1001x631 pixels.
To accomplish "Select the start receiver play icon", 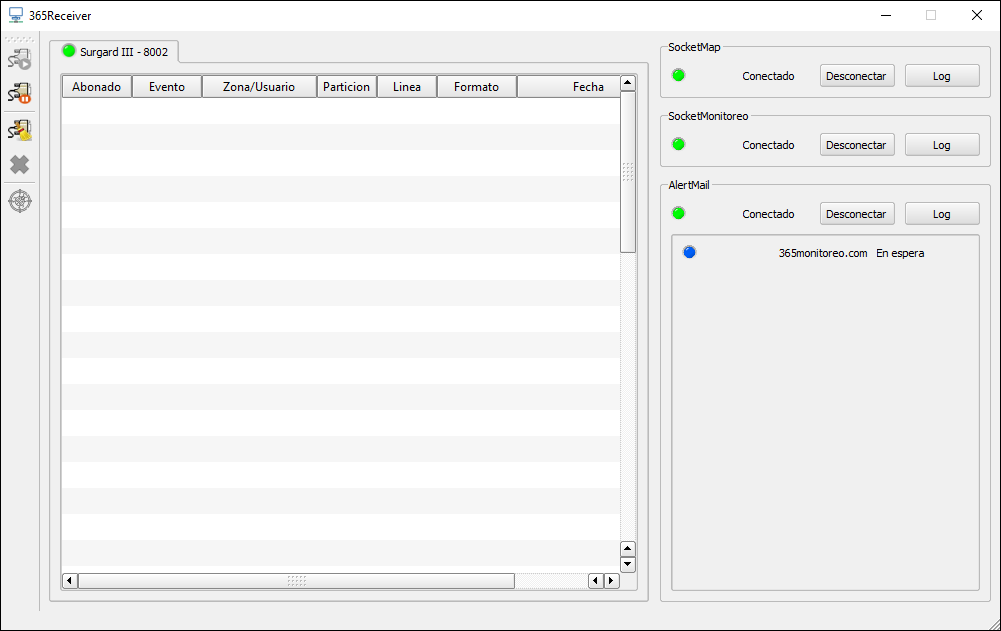I will [20, 58].
